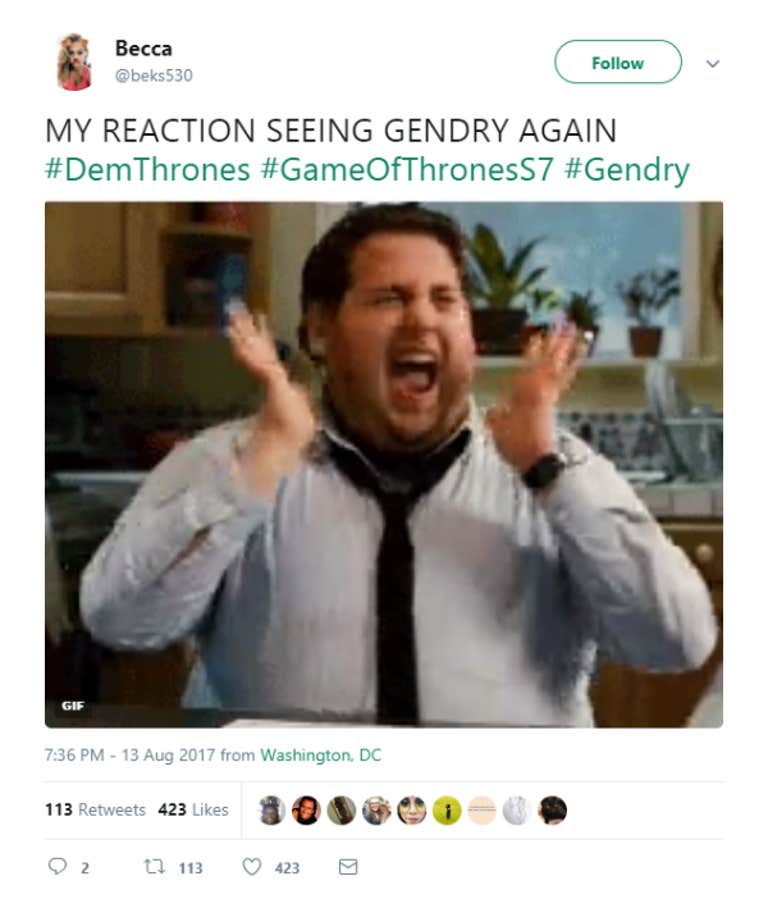768x899 pixels.
Task: Click the tweet timestamp 7:36 PM - 13 Aug 2017
Action: coord(130,755)
